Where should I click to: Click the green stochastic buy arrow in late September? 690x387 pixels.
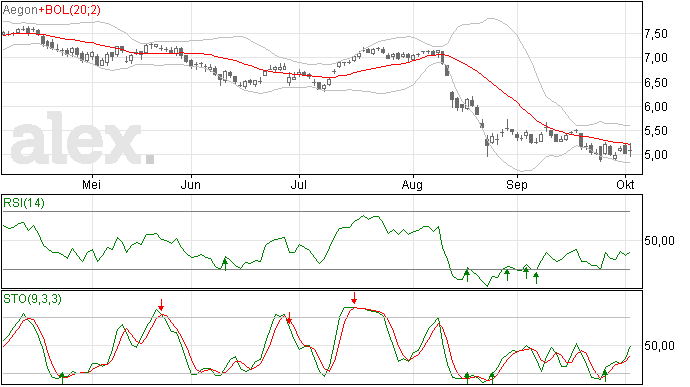point(605,376)
